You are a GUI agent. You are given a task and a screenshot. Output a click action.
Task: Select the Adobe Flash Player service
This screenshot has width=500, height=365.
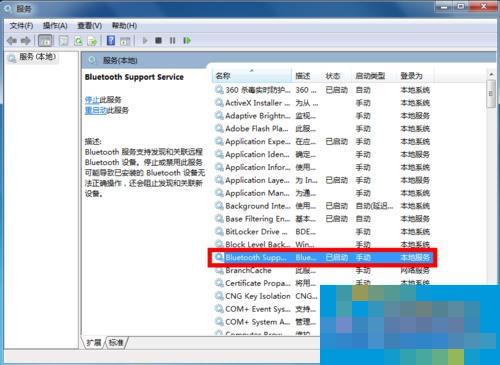pyautogui.click(x=323, y=129)
